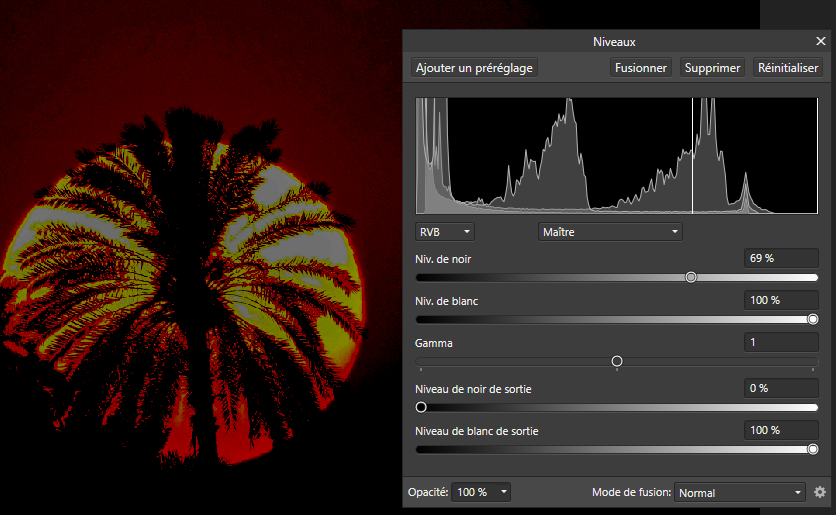Click the Niveau de noir de sortie label

point(473,389)
